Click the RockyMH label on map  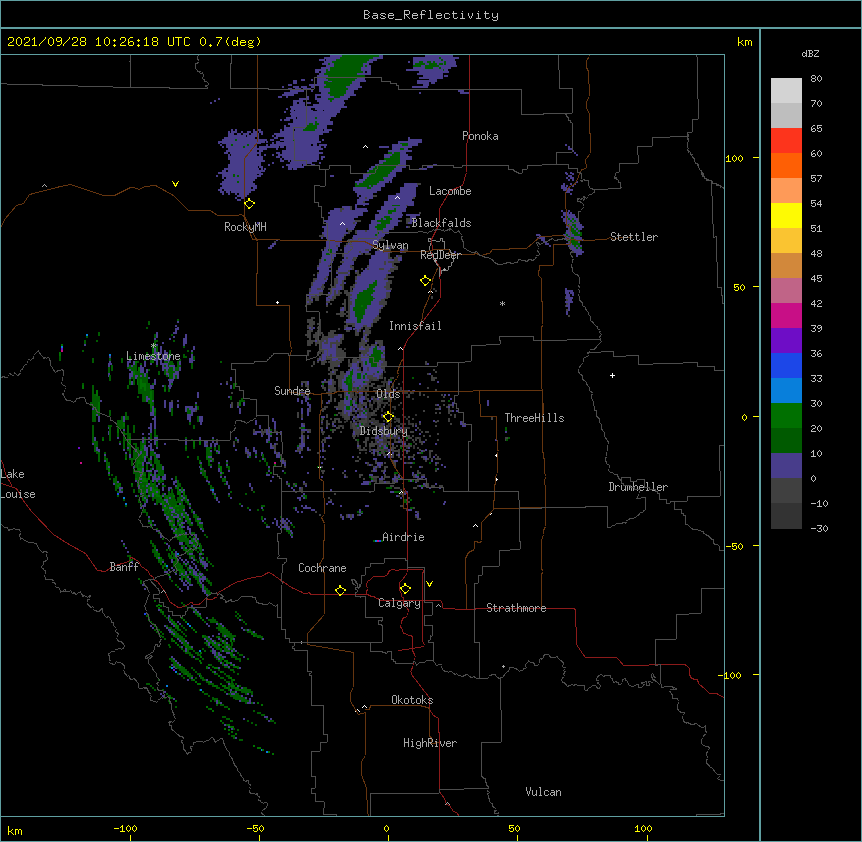(x=245, y=227)
